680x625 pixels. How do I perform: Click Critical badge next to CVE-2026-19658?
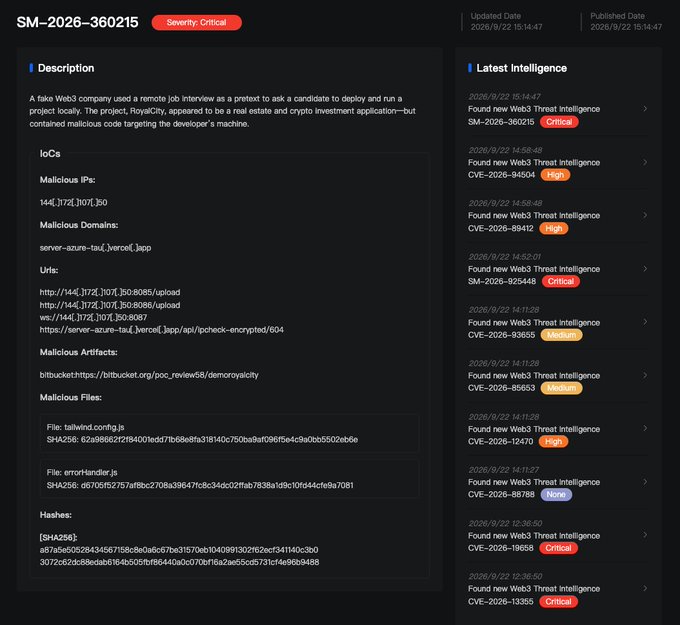tap(558, 548)
